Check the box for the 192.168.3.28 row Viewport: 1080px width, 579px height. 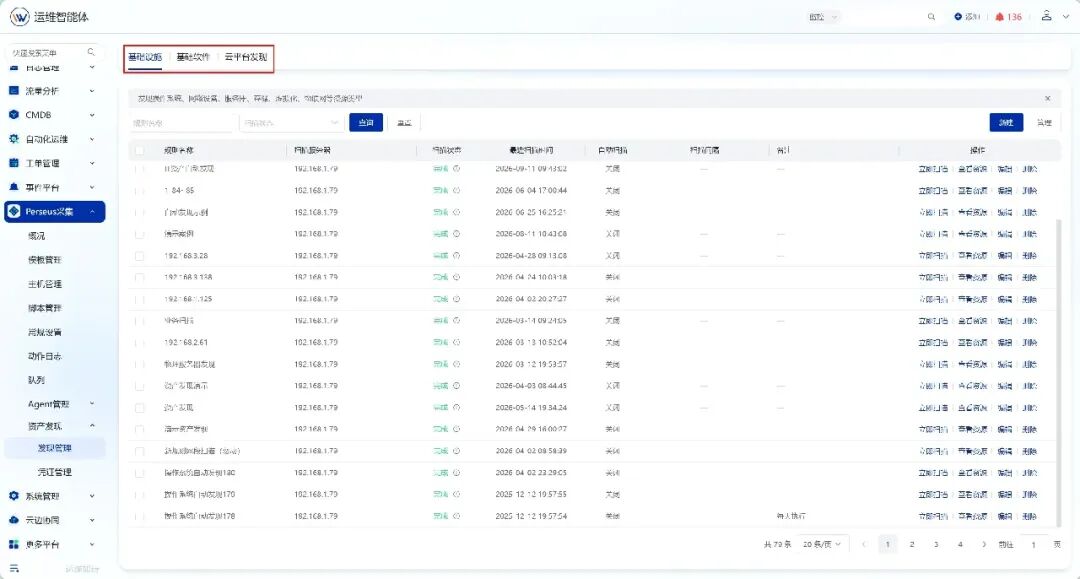pos(140,256)
